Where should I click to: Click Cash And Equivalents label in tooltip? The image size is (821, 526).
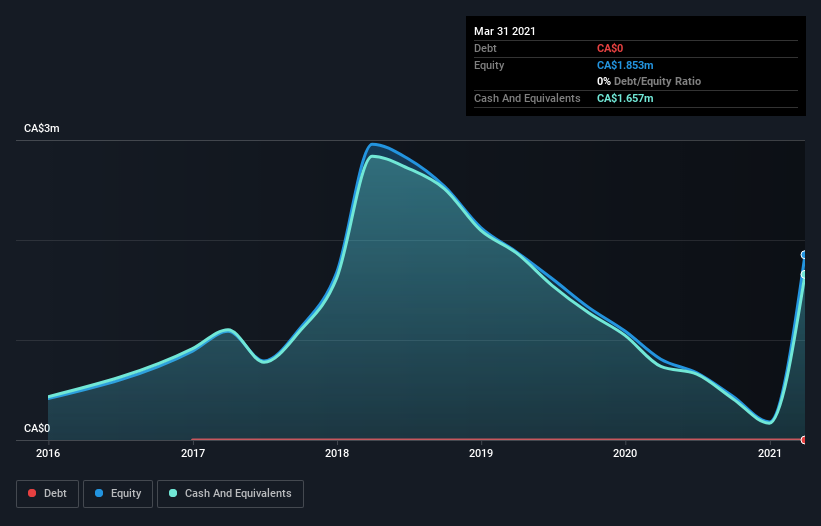point(527,98)
